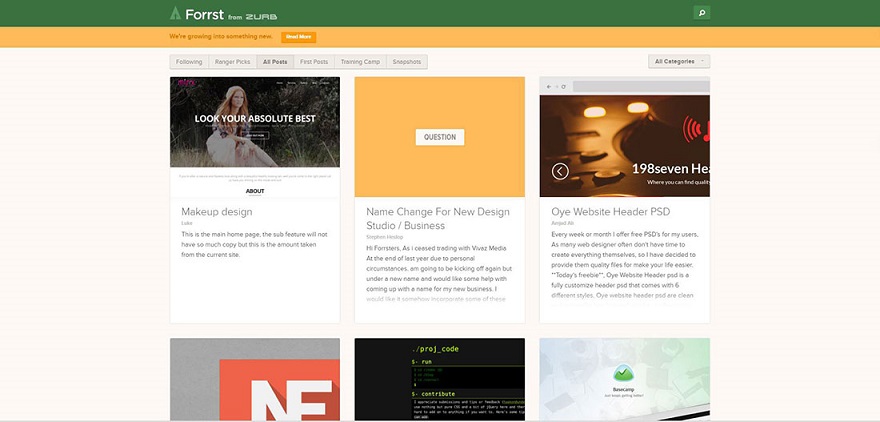880x422 pixels.
Task: Open the Makeup design post title
Action: pos(217,212)
